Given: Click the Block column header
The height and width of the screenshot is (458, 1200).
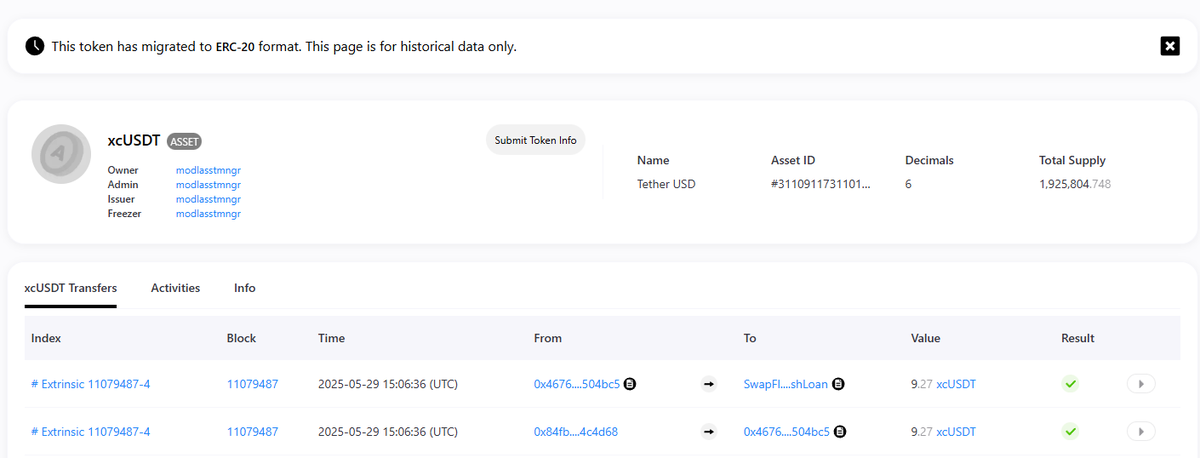Looking at the screenshot, I should point(241,338).
